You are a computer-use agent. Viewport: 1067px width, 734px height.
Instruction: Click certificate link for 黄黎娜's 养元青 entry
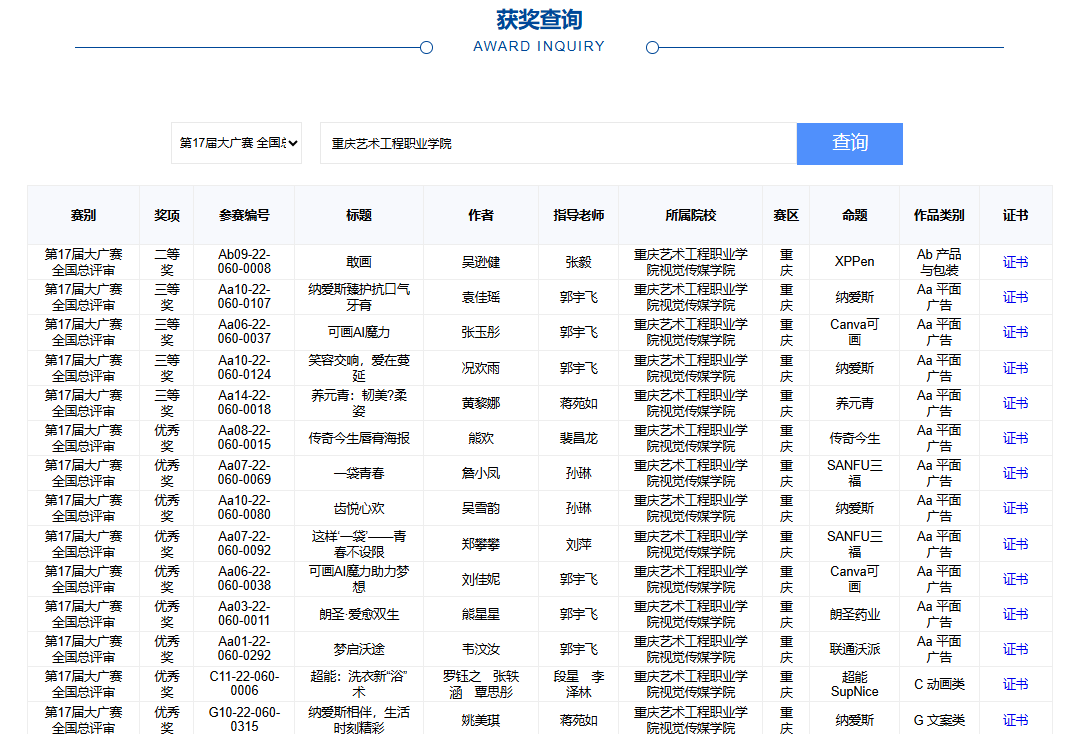tap(1015, 403)
